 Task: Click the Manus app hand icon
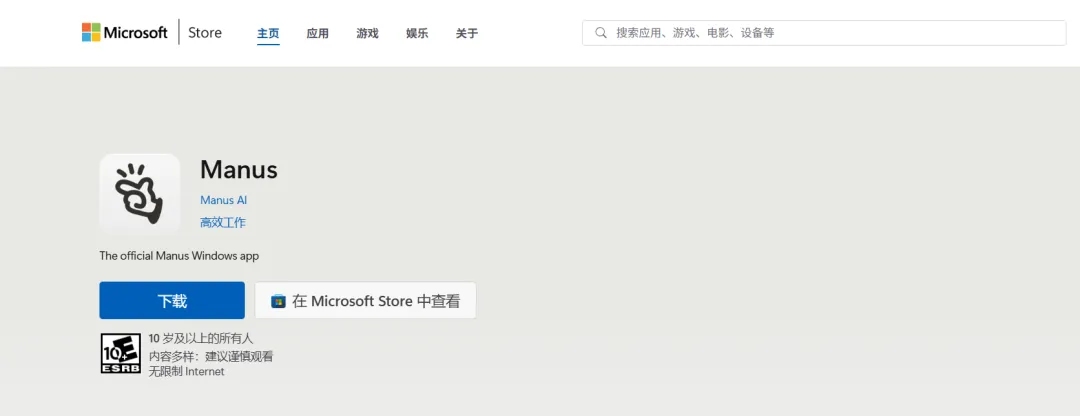point(140,194)
